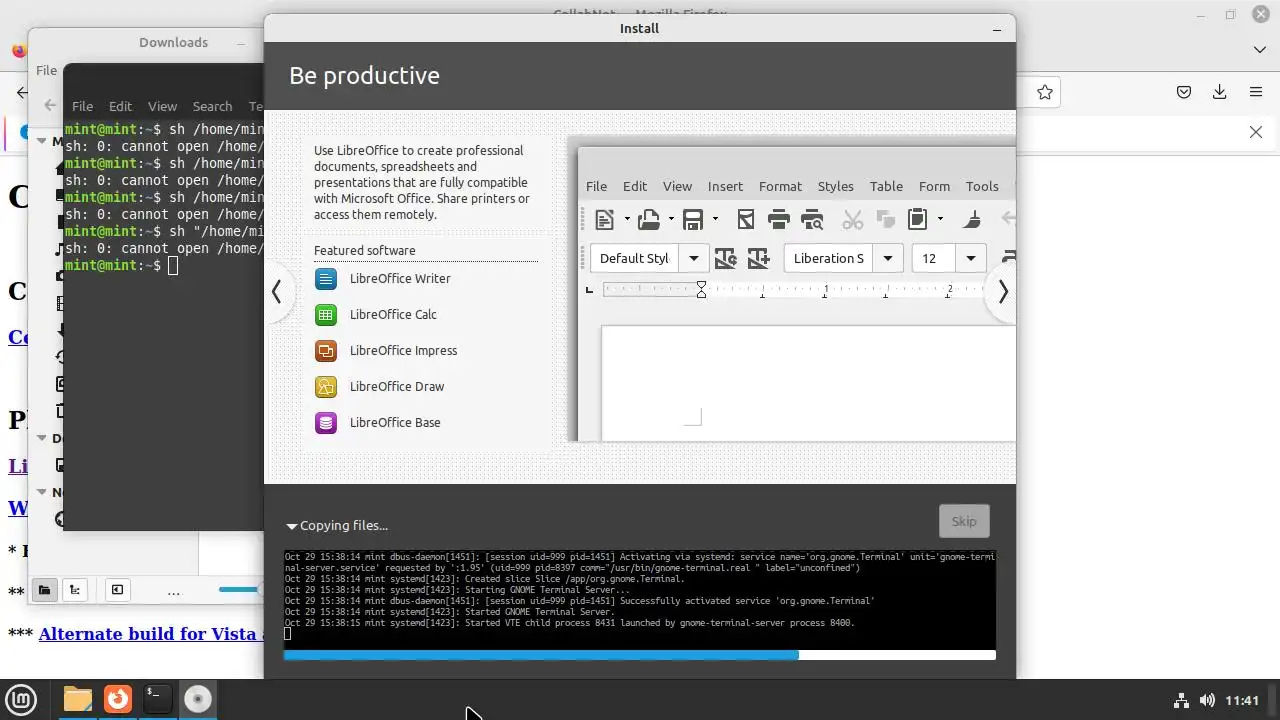Open the Table menu in the Writer preview
This screenshot has height=720, width=1280.
886,186
